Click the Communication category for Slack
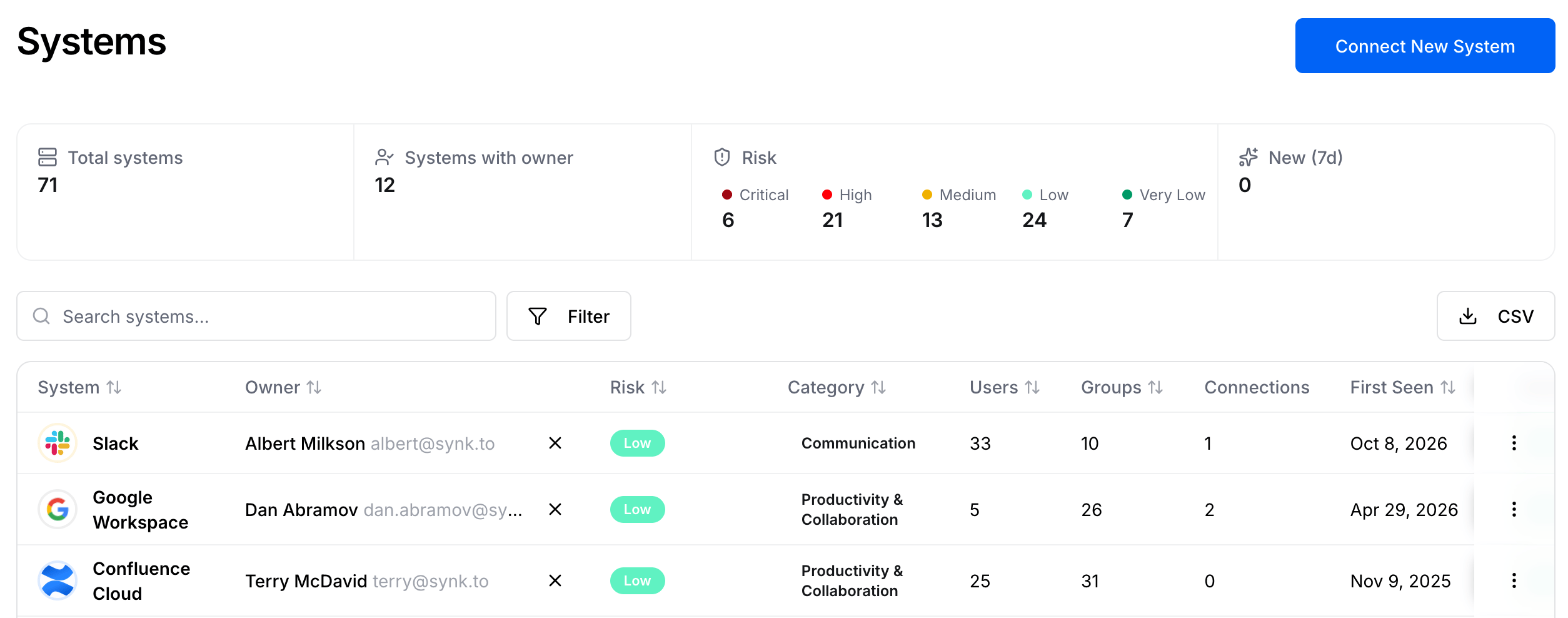 coord(858,443)
